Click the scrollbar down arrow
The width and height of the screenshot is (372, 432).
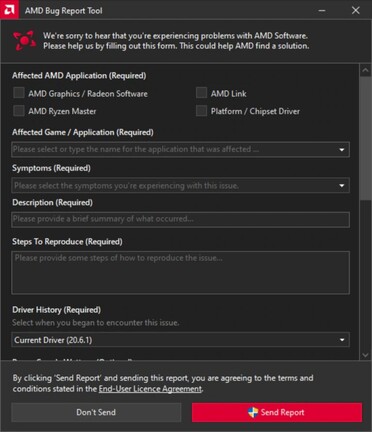pos(365,355)
